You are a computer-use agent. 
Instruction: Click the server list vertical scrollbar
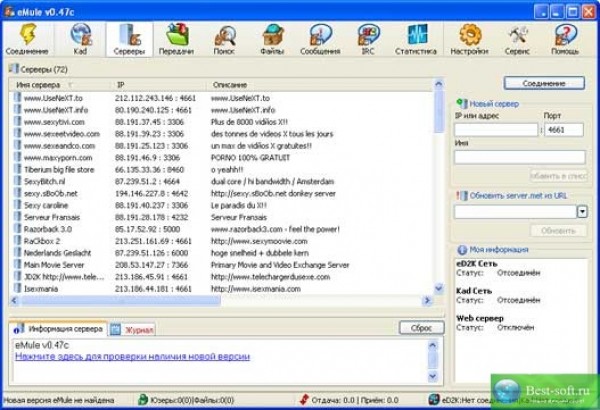coord(439,190)
